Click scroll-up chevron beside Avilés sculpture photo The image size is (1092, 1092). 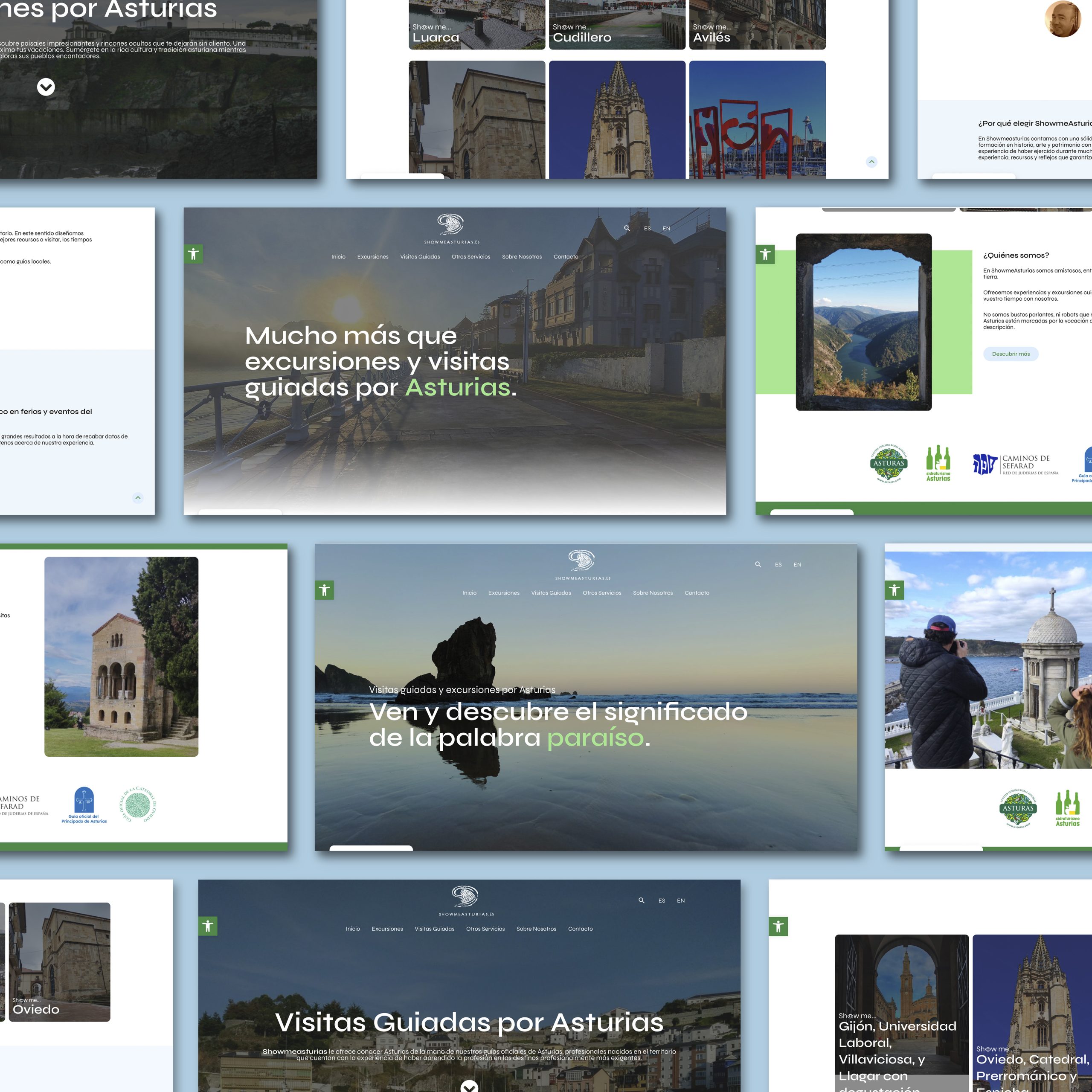point(871,162)
